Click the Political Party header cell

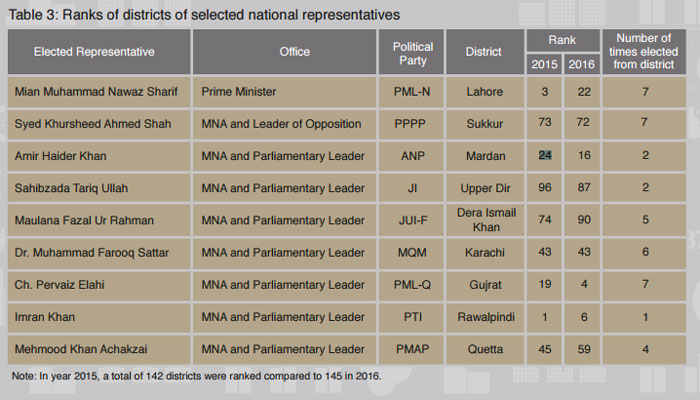tap(412, 52)
